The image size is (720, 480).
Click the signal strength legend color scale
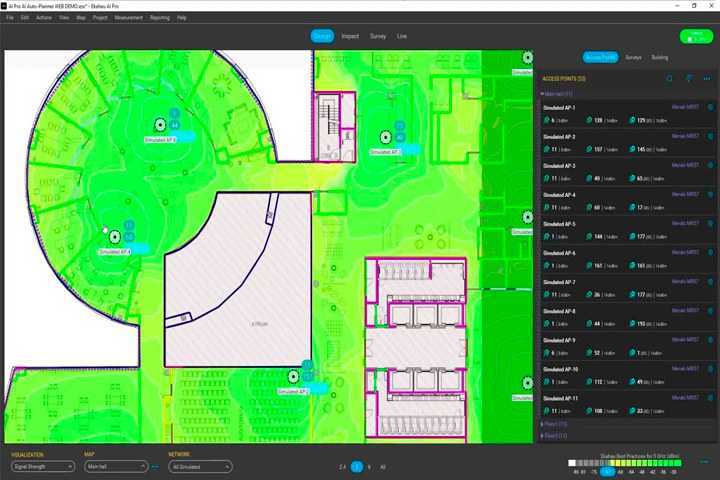click(x=625, y=463)
